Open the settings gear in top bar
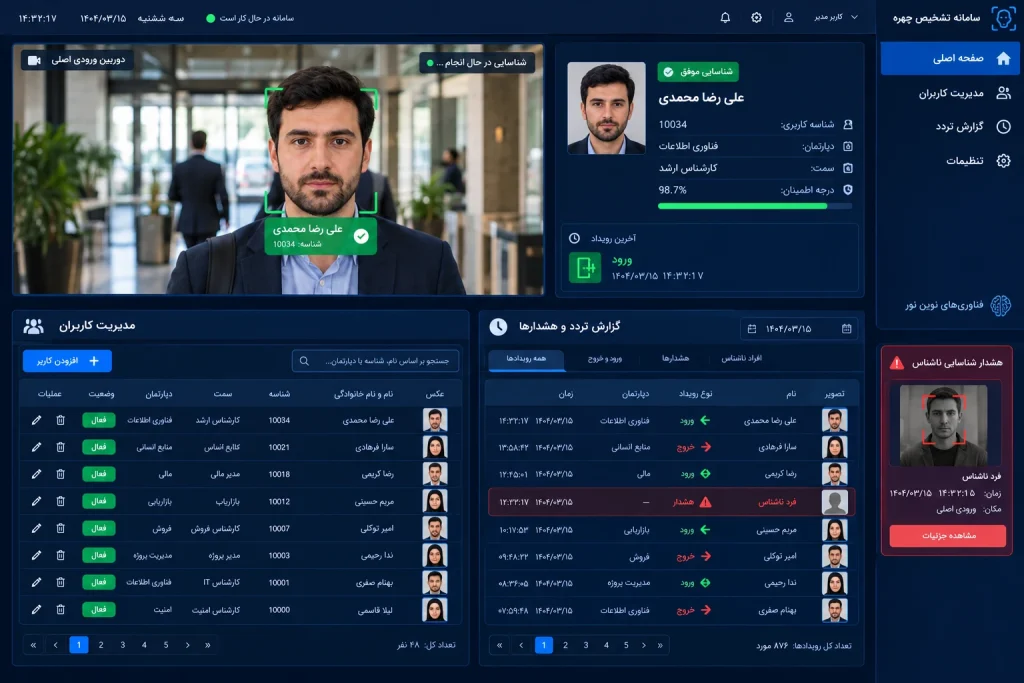Viewport: 1024px width, 683px height. [756, 18]
